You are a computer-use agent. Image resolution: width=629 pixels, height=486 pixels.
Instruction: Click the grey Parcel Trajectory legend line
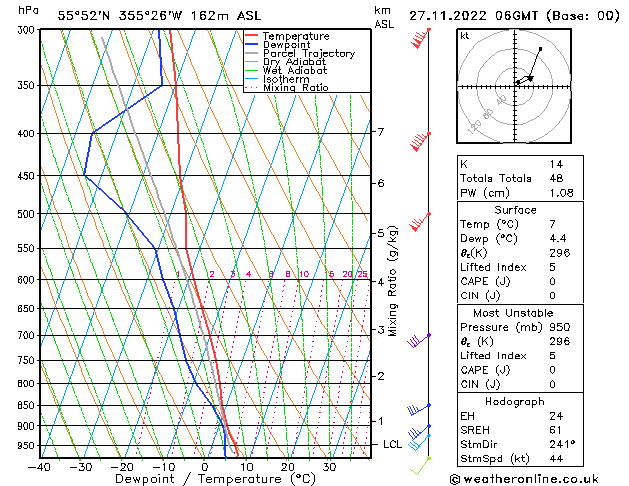[x=252, y=53]
